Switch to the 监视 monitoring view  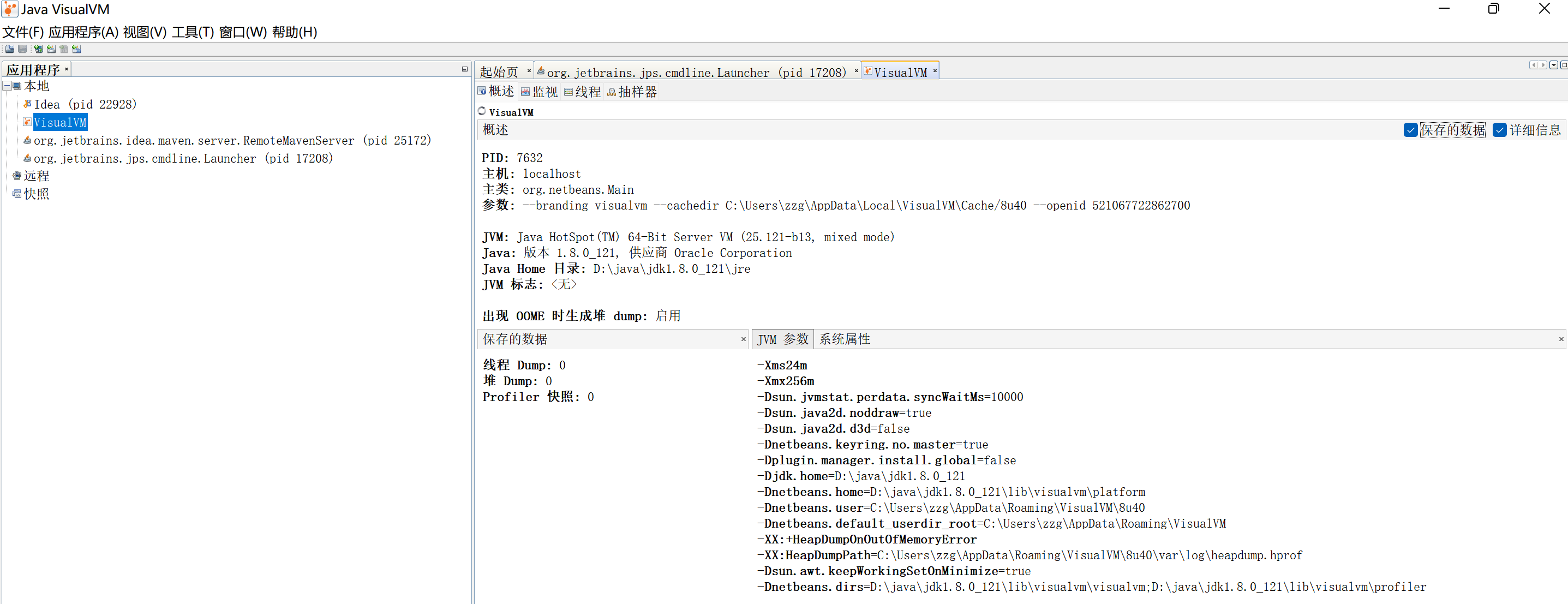tap(538, 91)
